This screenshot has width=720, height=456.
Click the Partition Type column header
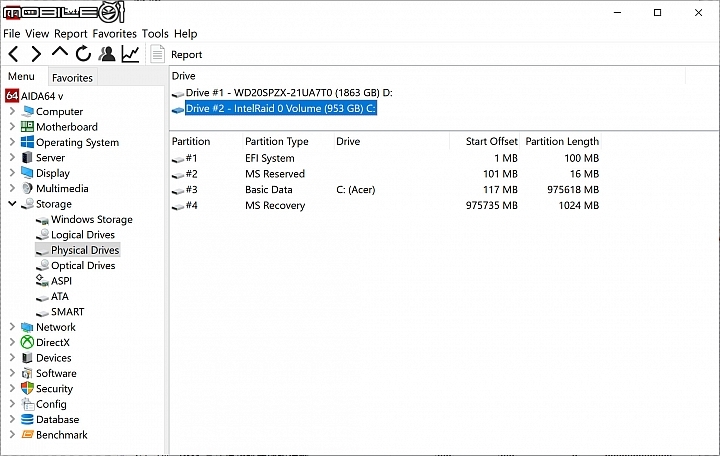coord(277,141)
